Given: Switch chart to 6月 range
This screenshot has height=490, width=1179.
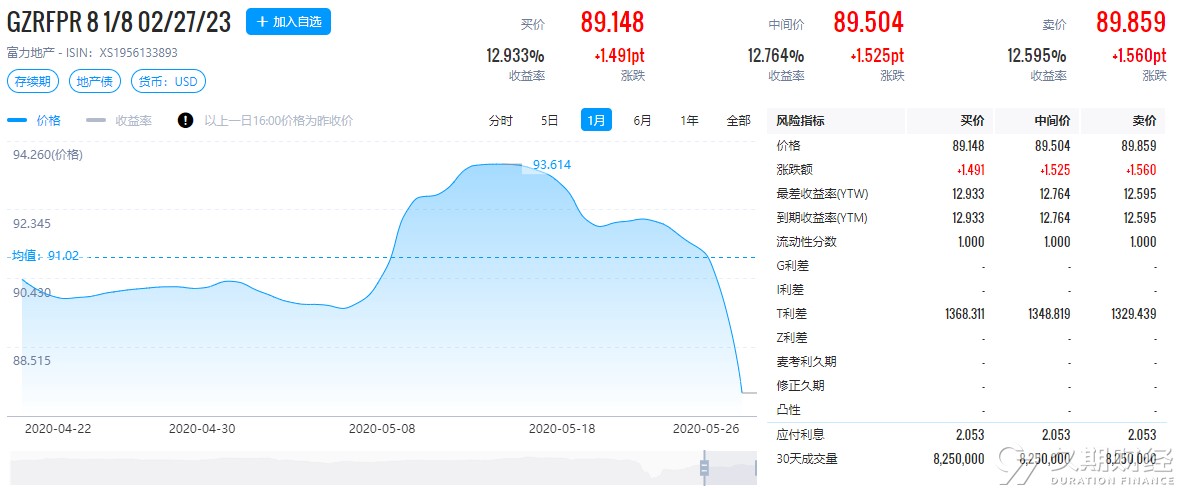Looking at the screenshot, I should (643, 120).
